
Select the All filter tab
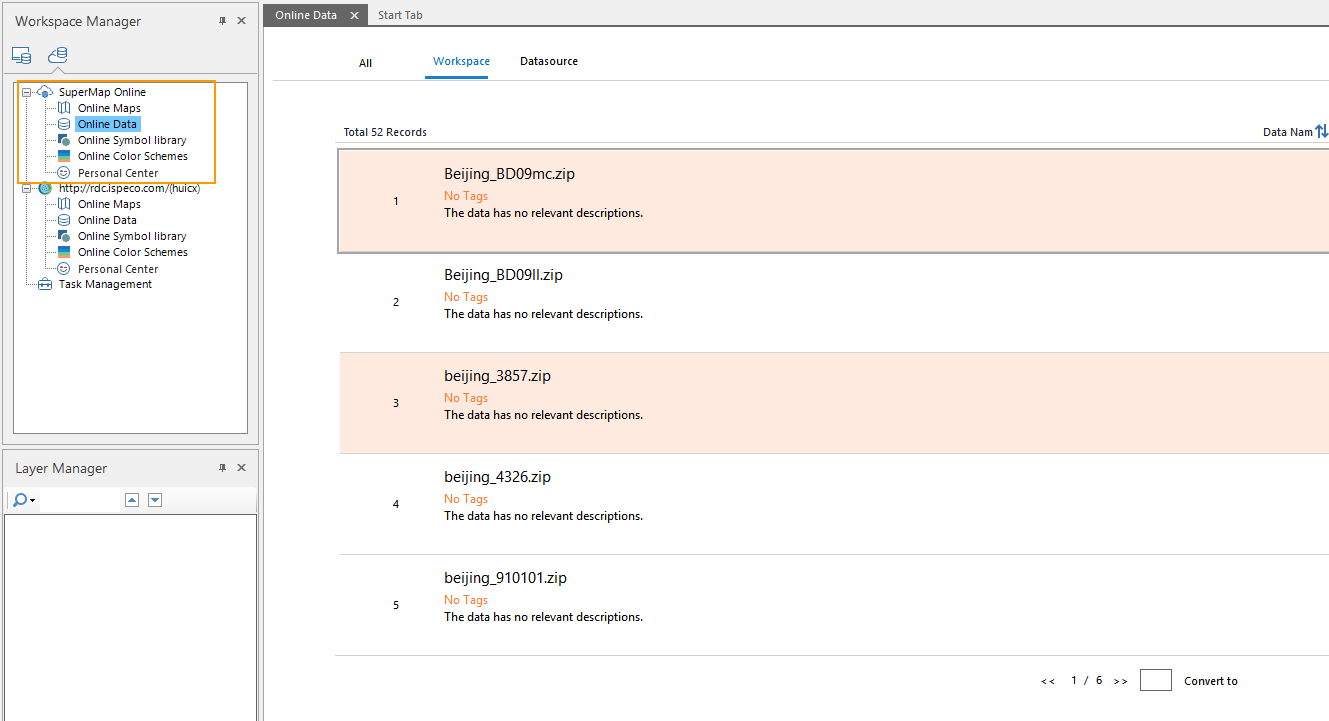(x=365, y=63)
